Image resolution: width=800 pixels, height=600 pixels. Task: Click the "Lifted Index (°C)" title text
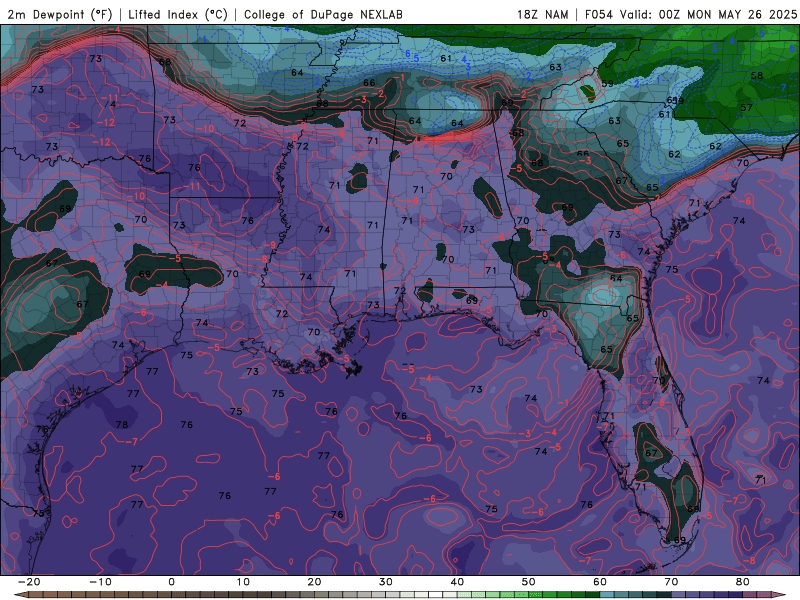178,14
